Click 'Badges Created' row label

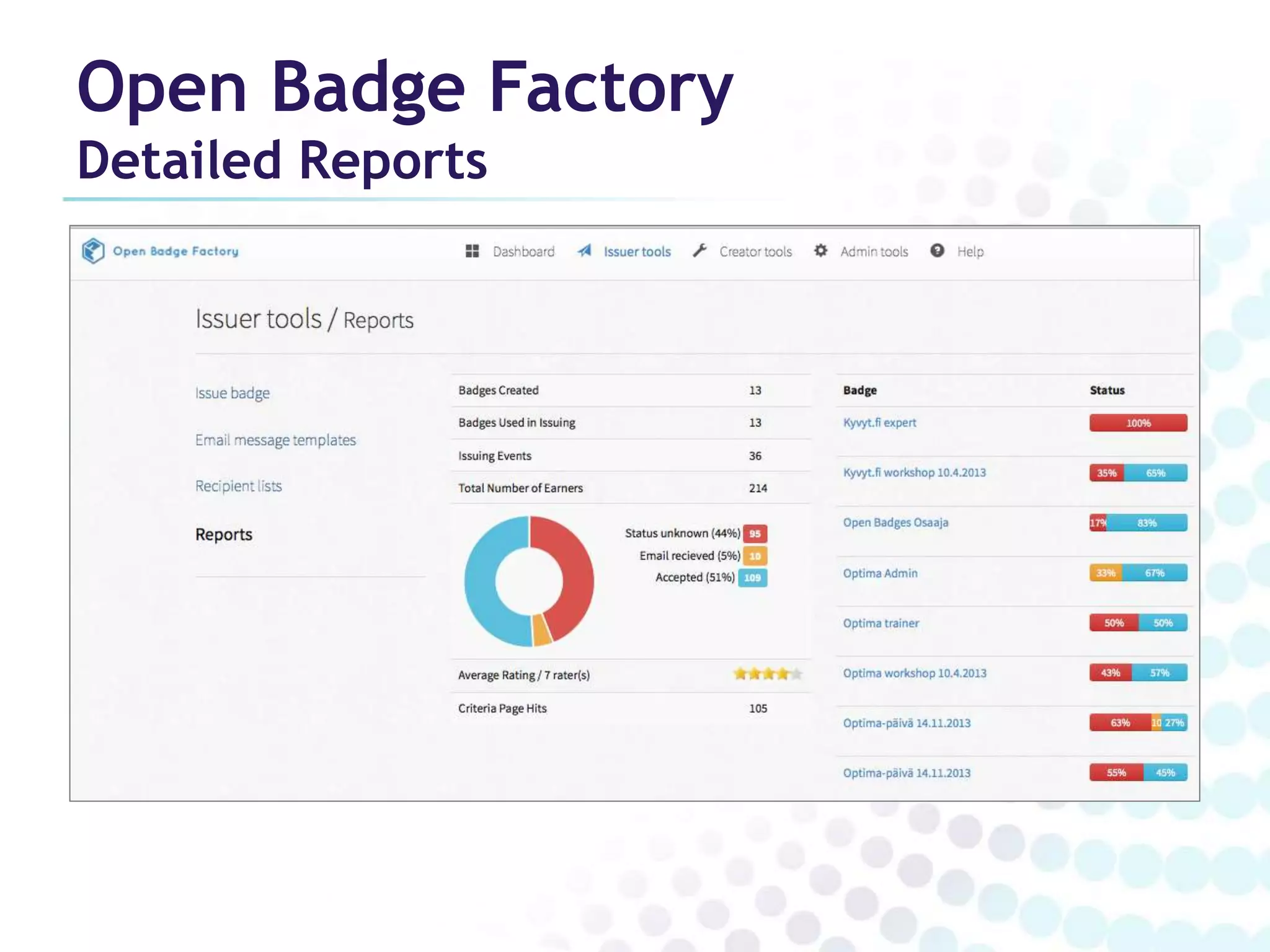click(x=498, y=390)
